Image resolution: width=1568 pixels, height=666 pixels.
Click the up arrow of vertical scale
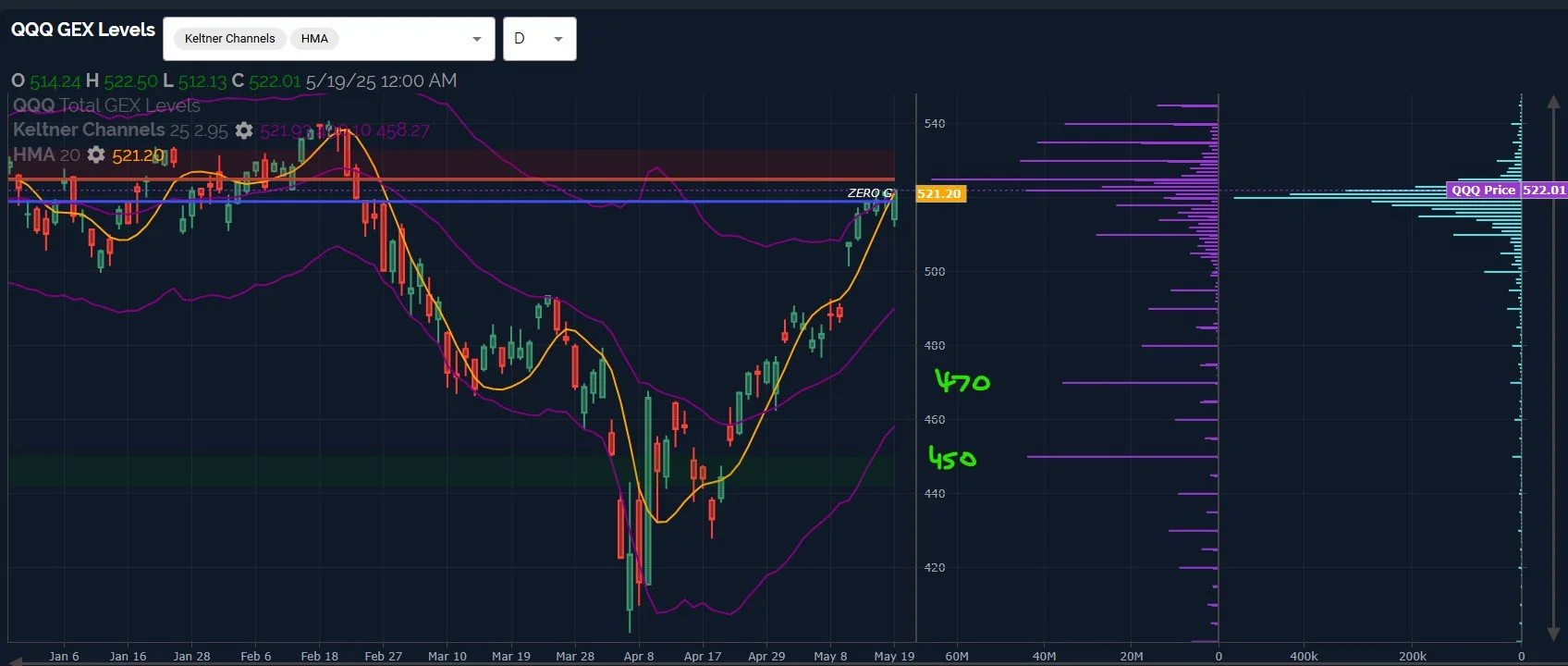1553,101
